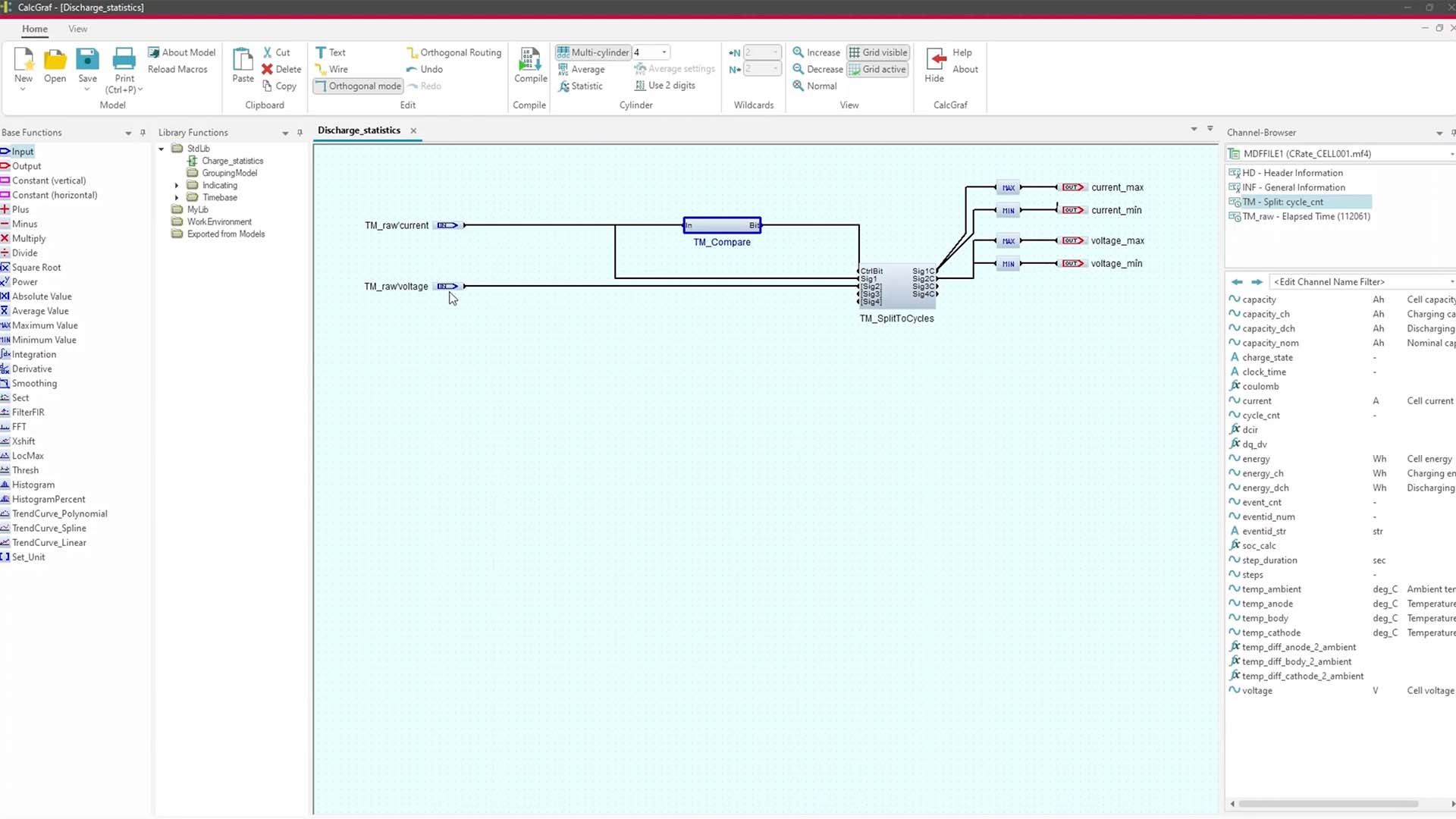Expand the Indicating library folder
1456x819 pixels.
pyautogui.click(x=177, y=185)
